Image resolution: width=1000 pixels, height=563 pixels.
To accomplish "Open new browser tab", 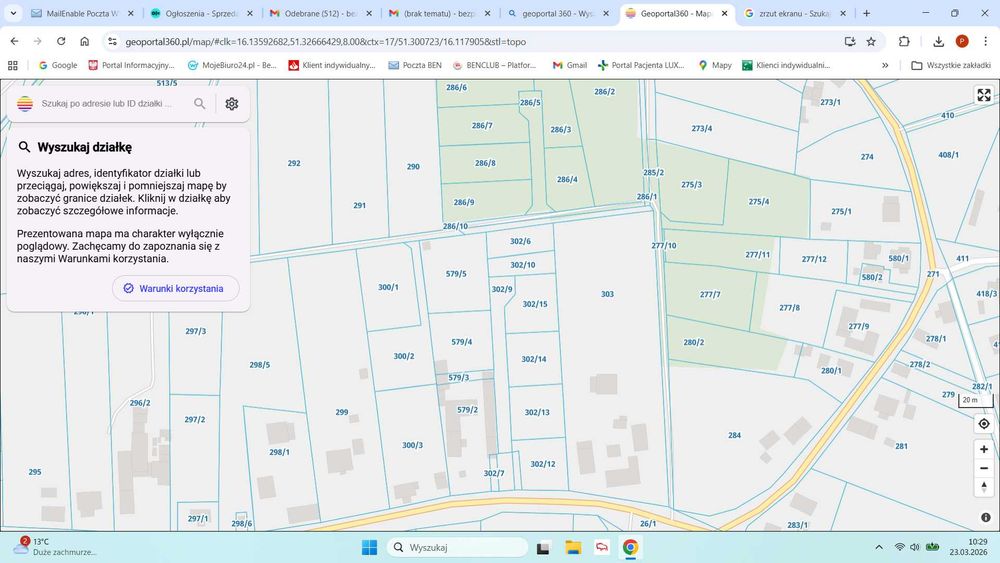I will pyautogui.click(x=866, y=13).
